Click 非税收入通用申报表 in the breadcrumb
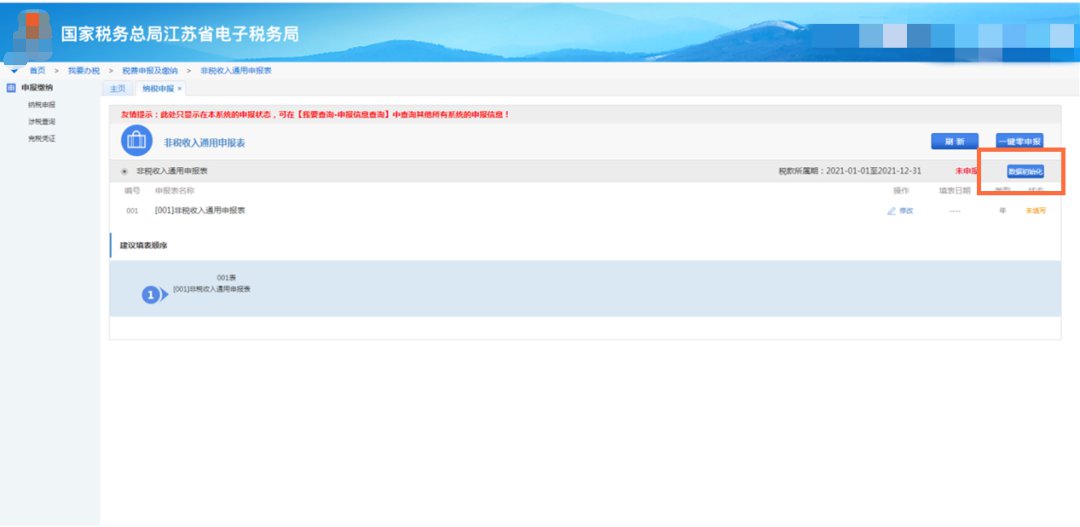 [x=236, y=71]
